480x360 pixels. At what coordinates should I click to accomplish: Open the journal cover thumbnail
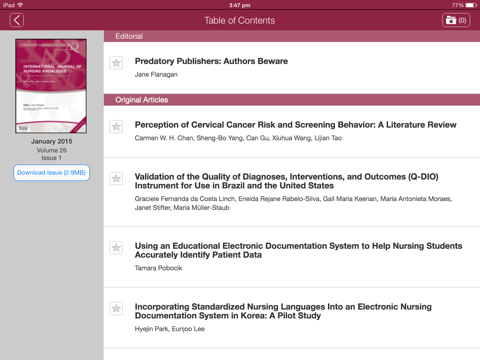[x=51, y=86]
